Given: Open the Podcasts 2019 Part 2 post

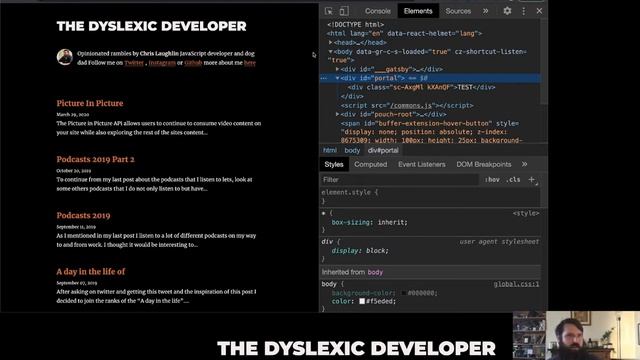Looking at the screenshot, I should click(96, 159).
